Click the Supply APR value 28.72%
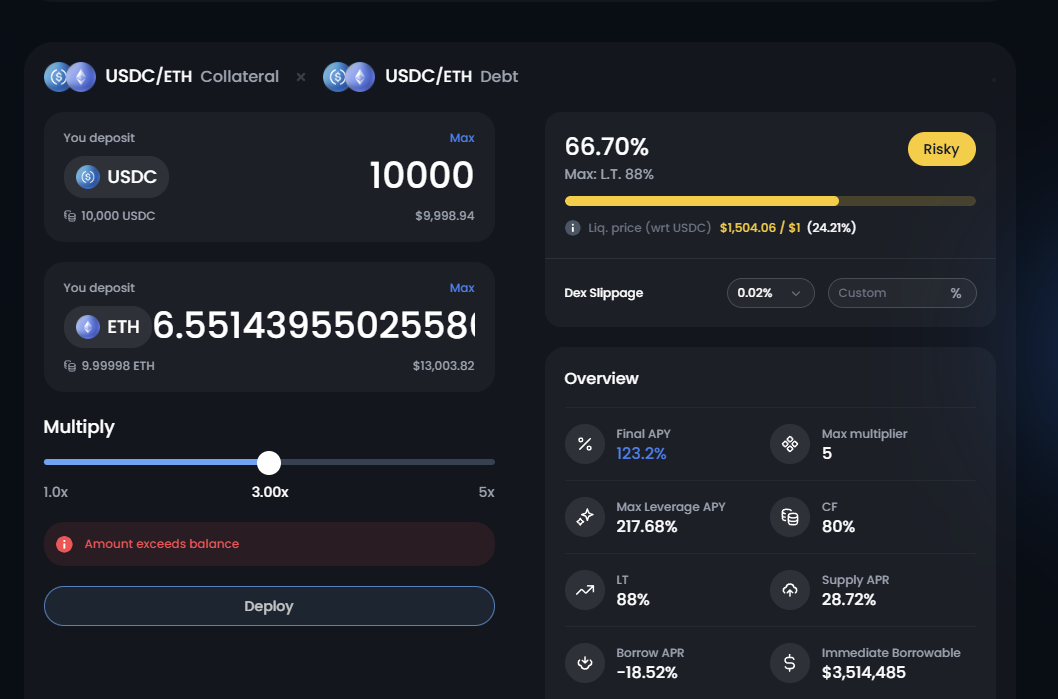Image resolution: width=1058 pixels, height=699 pixels. (x=849, y=599)
